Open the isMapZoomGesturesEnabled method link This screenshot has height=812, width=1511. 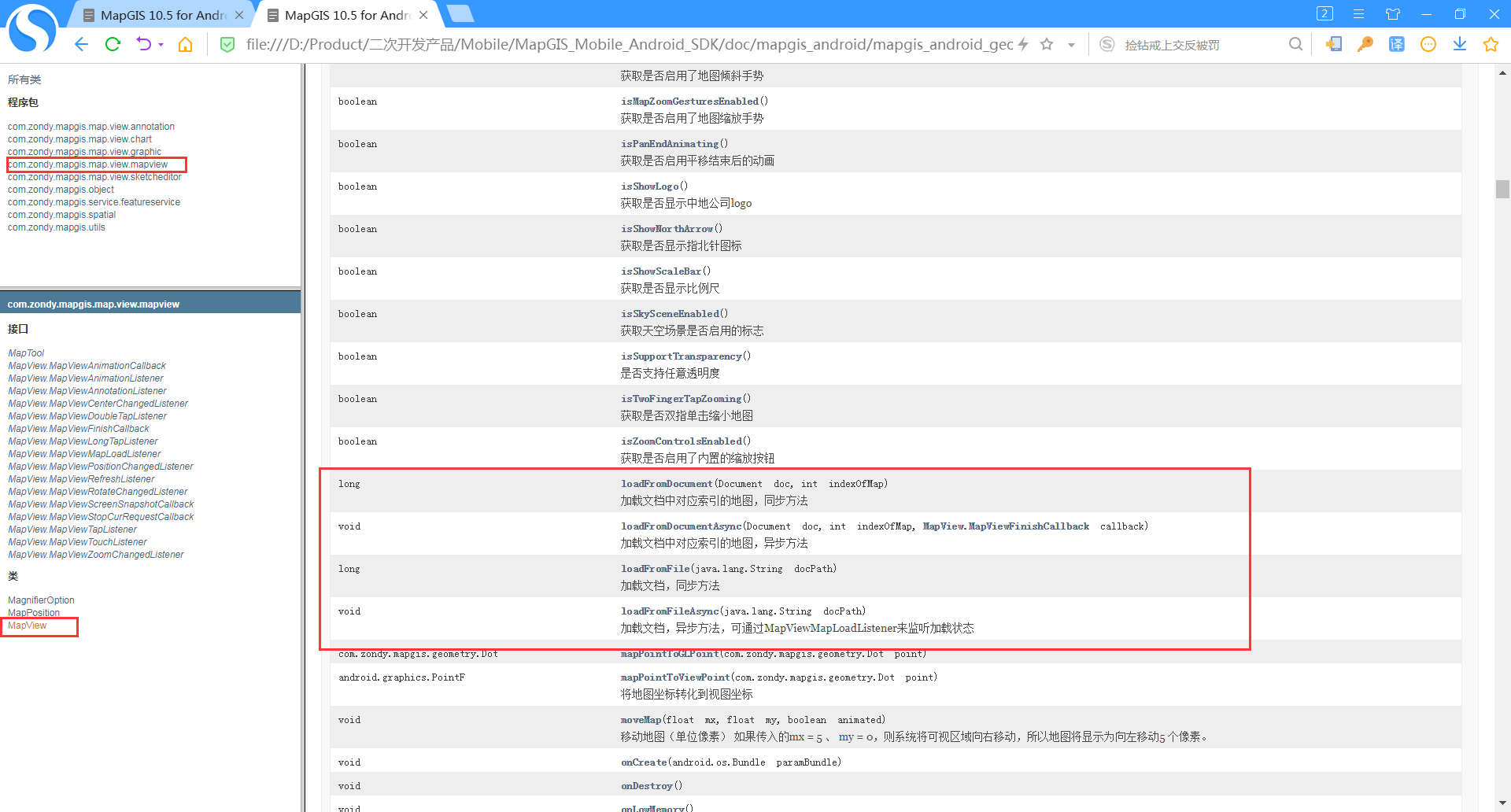[689, 101]
